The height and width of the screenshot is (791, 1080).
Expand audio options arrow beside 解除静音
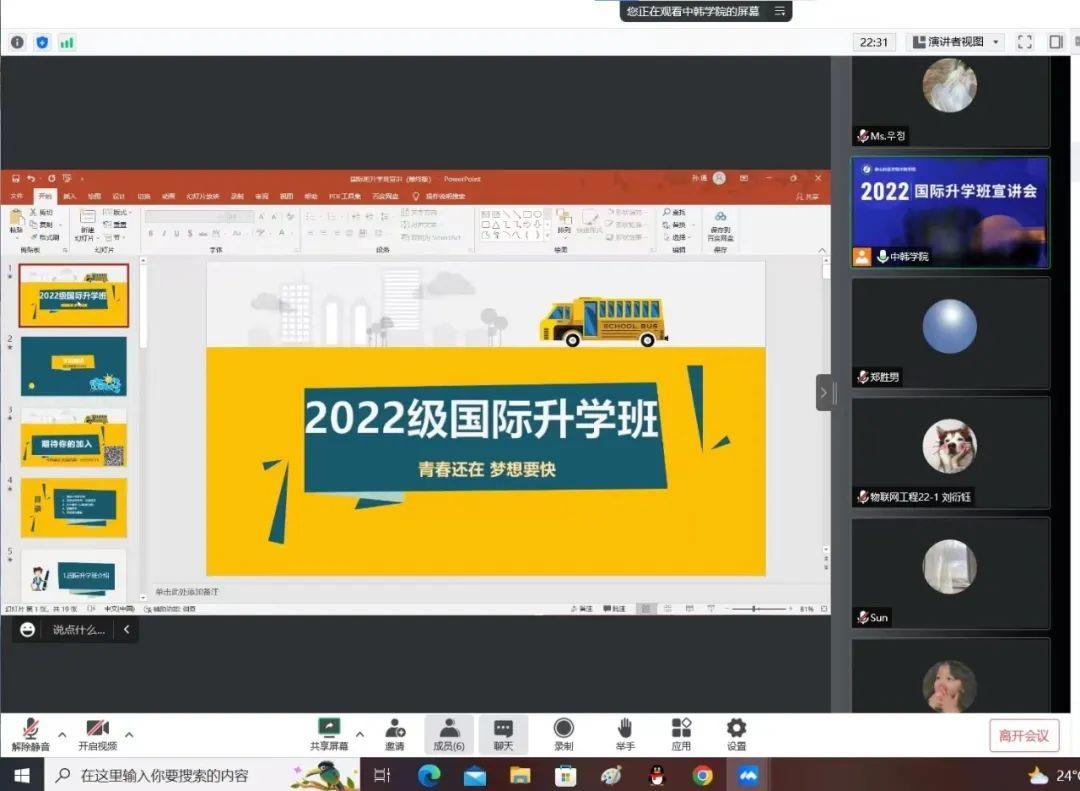click(62, 734)
